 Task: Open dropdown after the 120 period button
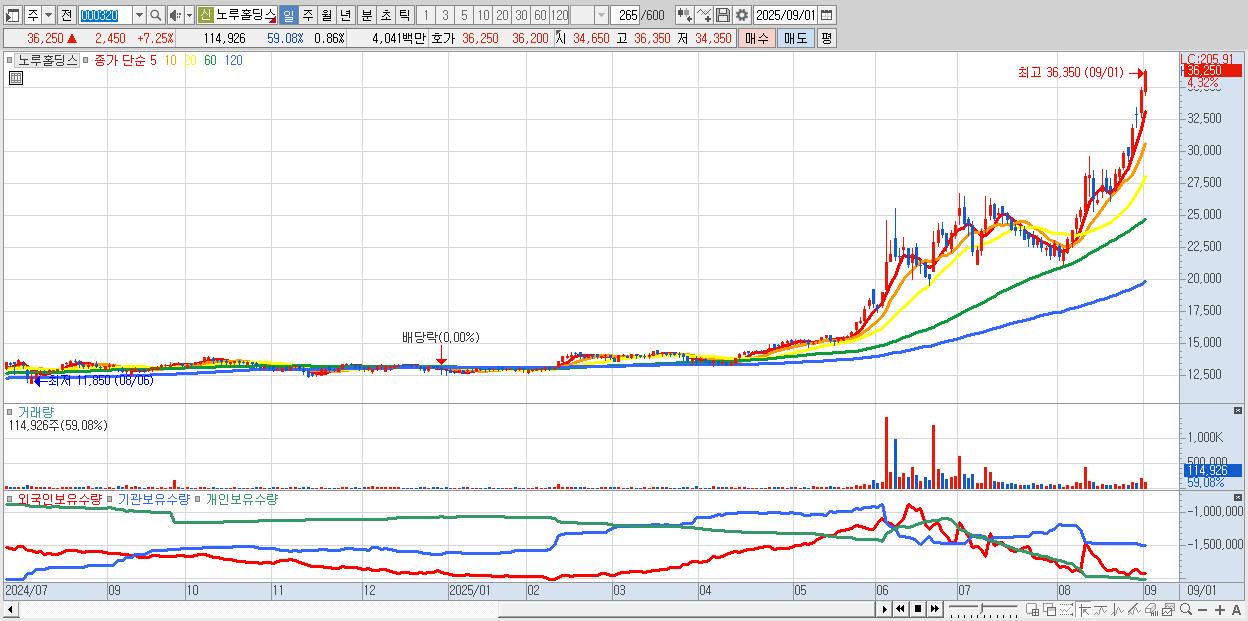click(x=601, y=15)
